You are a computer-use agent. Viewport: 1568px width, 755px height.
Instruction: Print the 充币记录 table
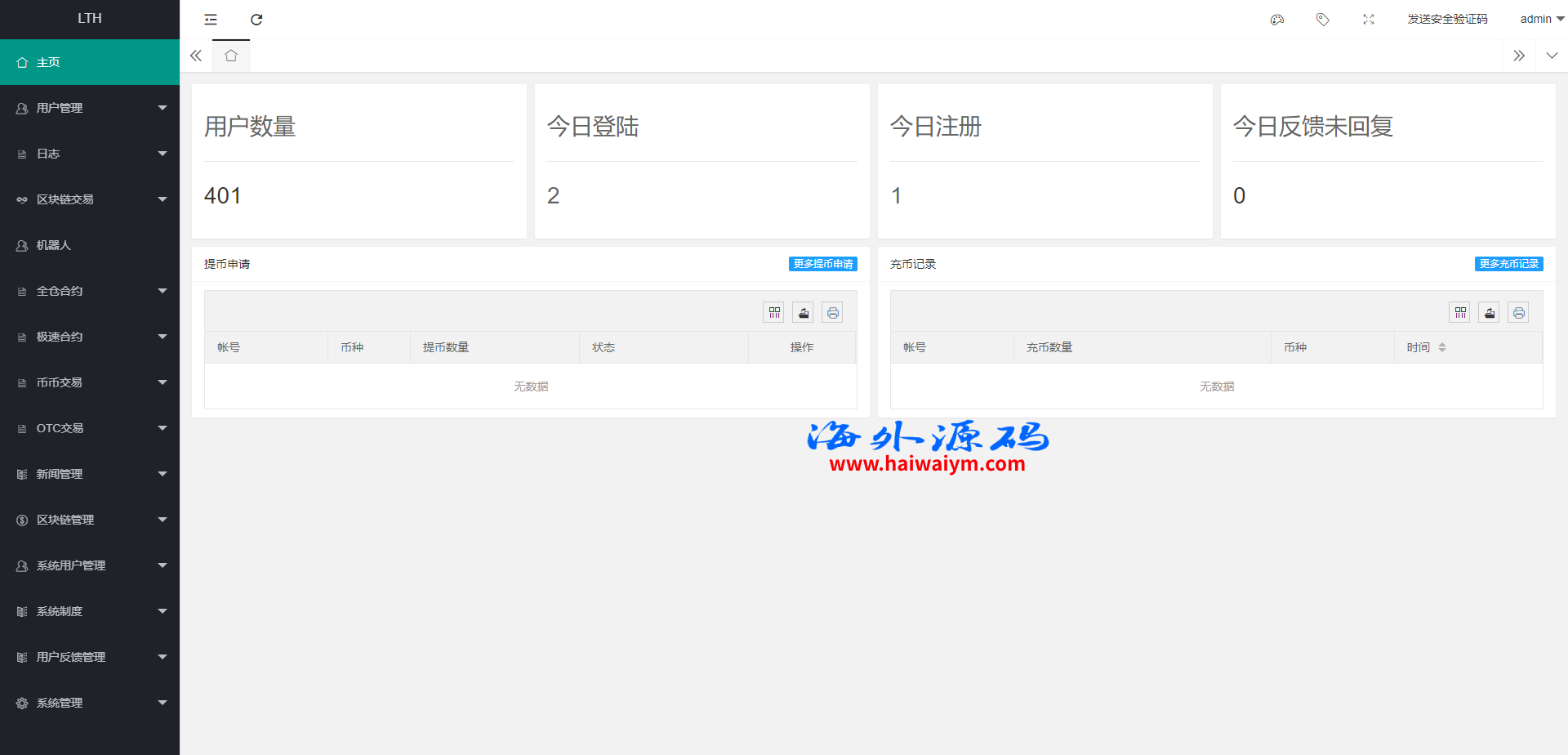tap(1518, 313)
